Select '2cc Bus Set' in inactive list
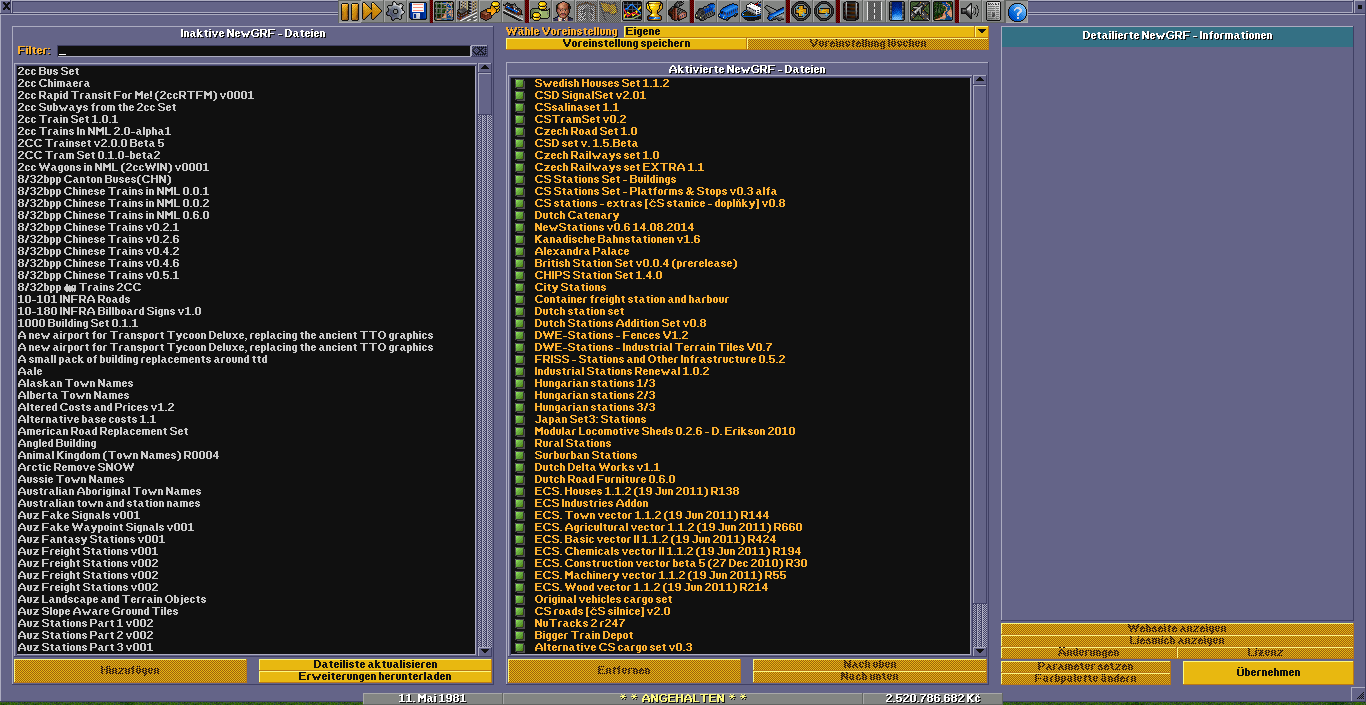Viewport: 1366px width, 705px height. (x=246, y=72)
